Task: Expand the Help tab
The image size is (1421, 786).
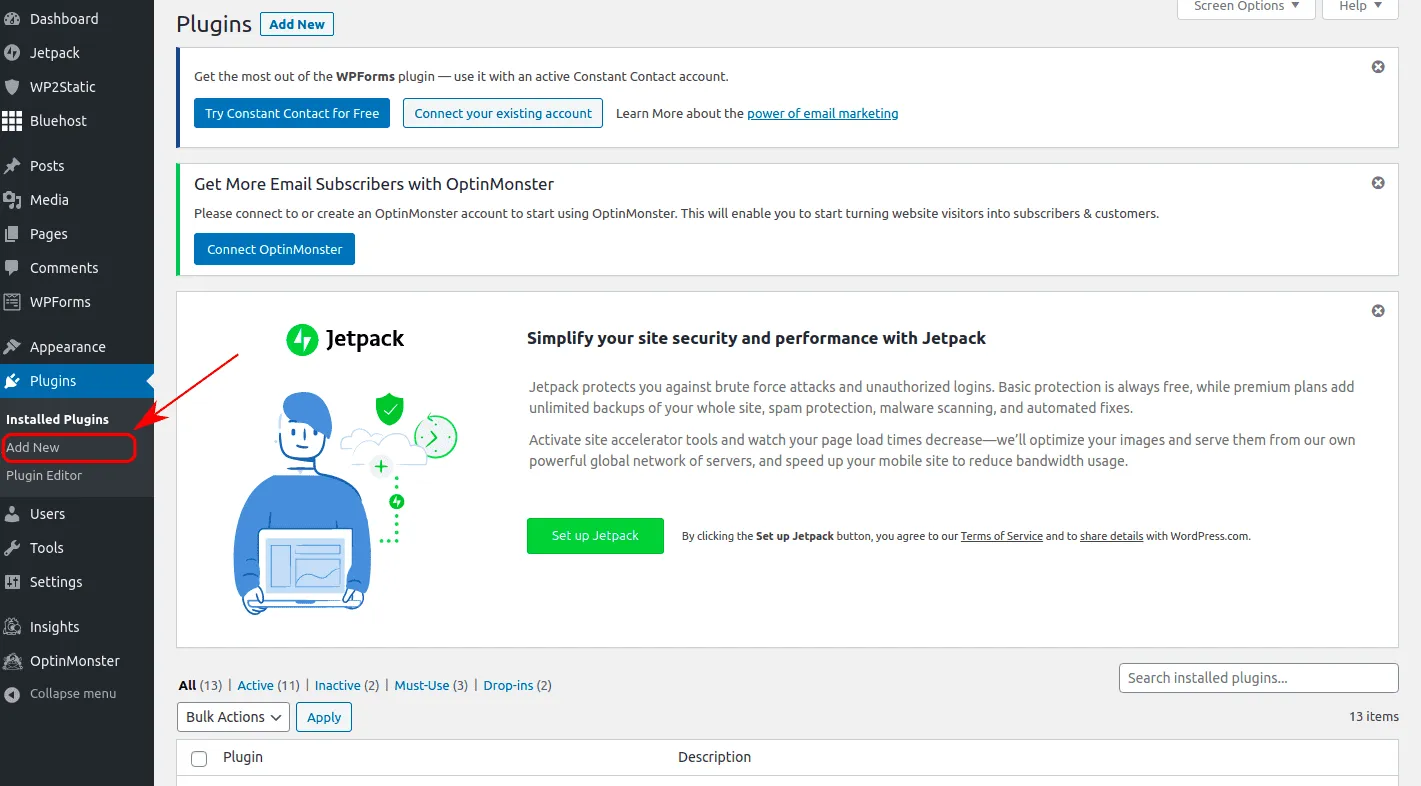Action: pyautogui.click(x=1360, y=7)
